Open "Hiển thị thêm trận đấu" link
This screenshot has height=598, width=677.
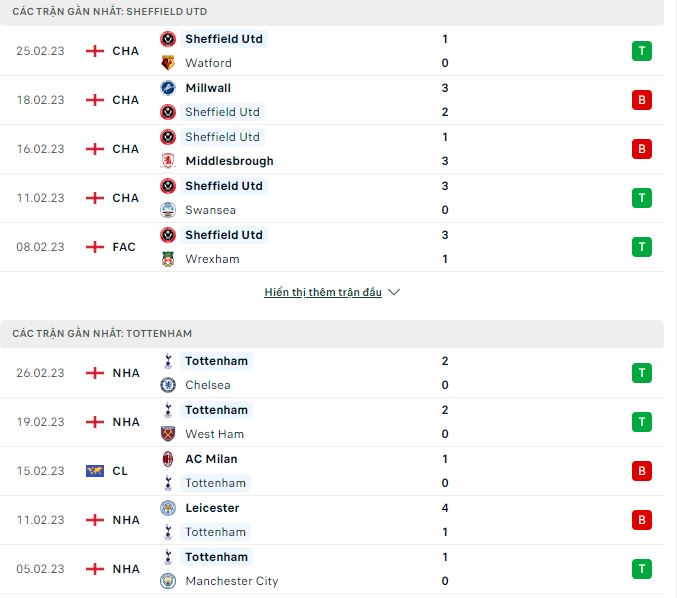[323, 292]
